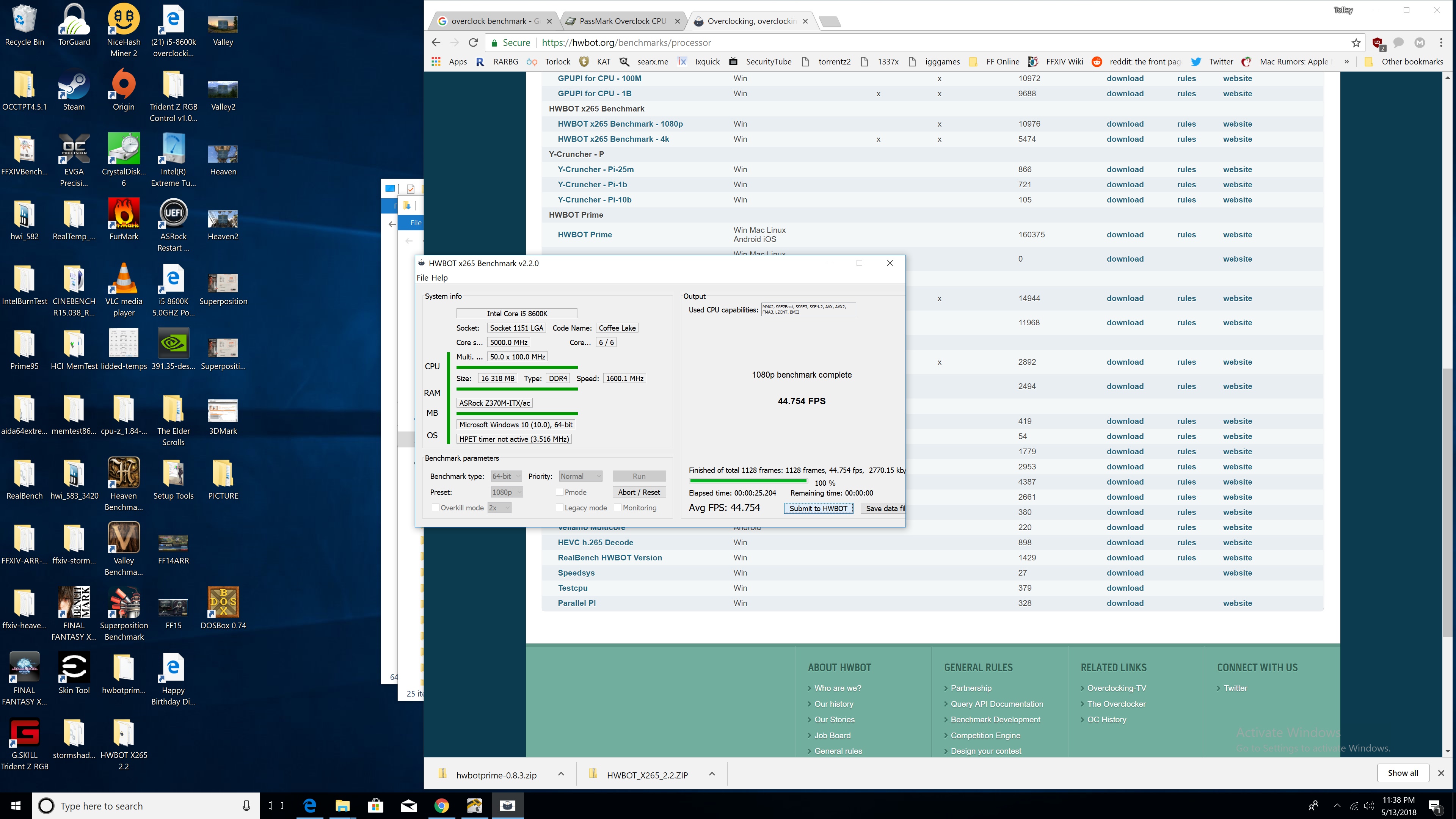The width and height of the screenshot is (1456, 819).
Task: Open G.SKILL Trident Z RGB icon
Action: tap(24, 744)
